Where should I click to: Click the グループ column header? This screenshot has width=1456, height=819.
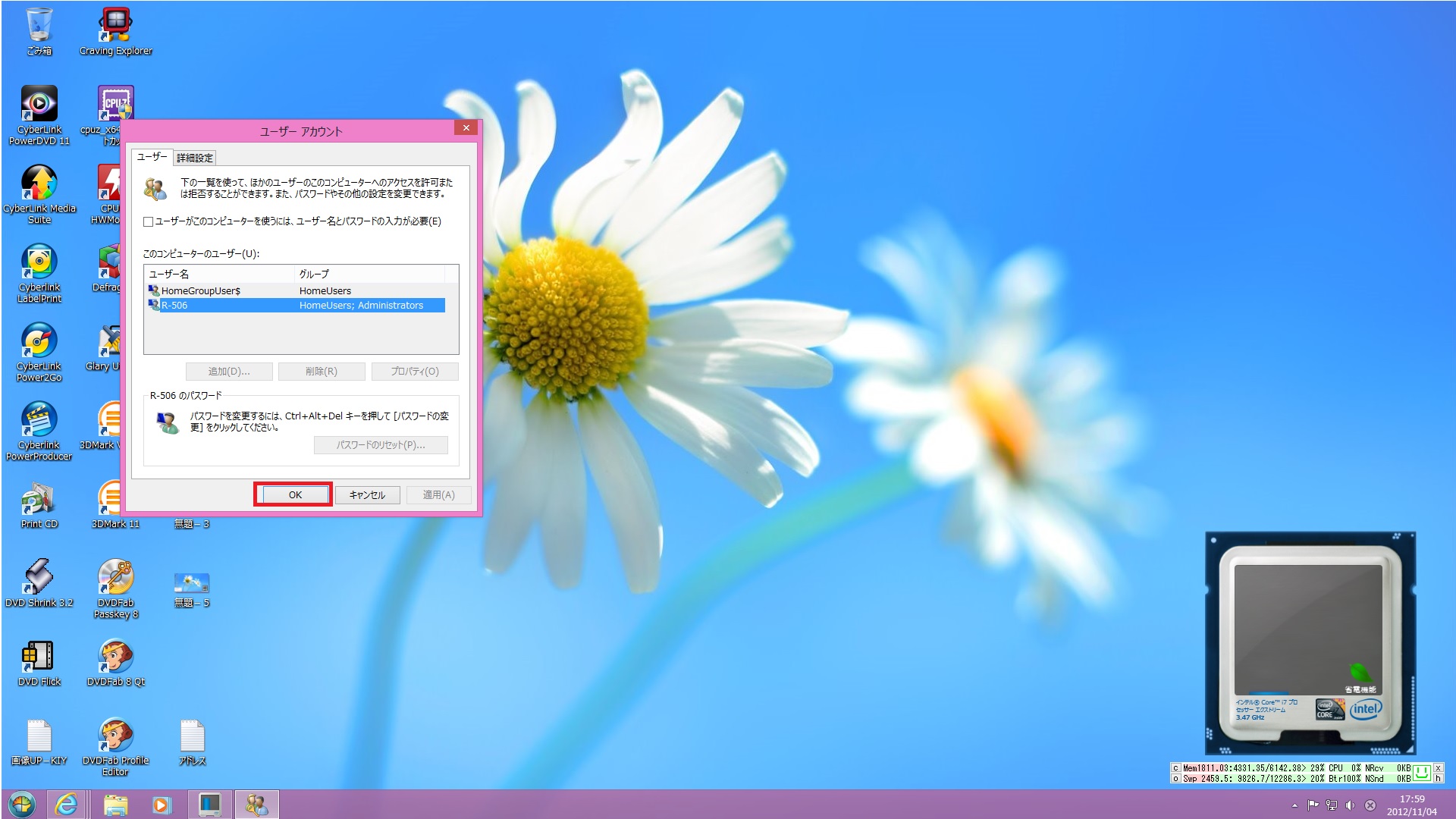coord(368,274)
